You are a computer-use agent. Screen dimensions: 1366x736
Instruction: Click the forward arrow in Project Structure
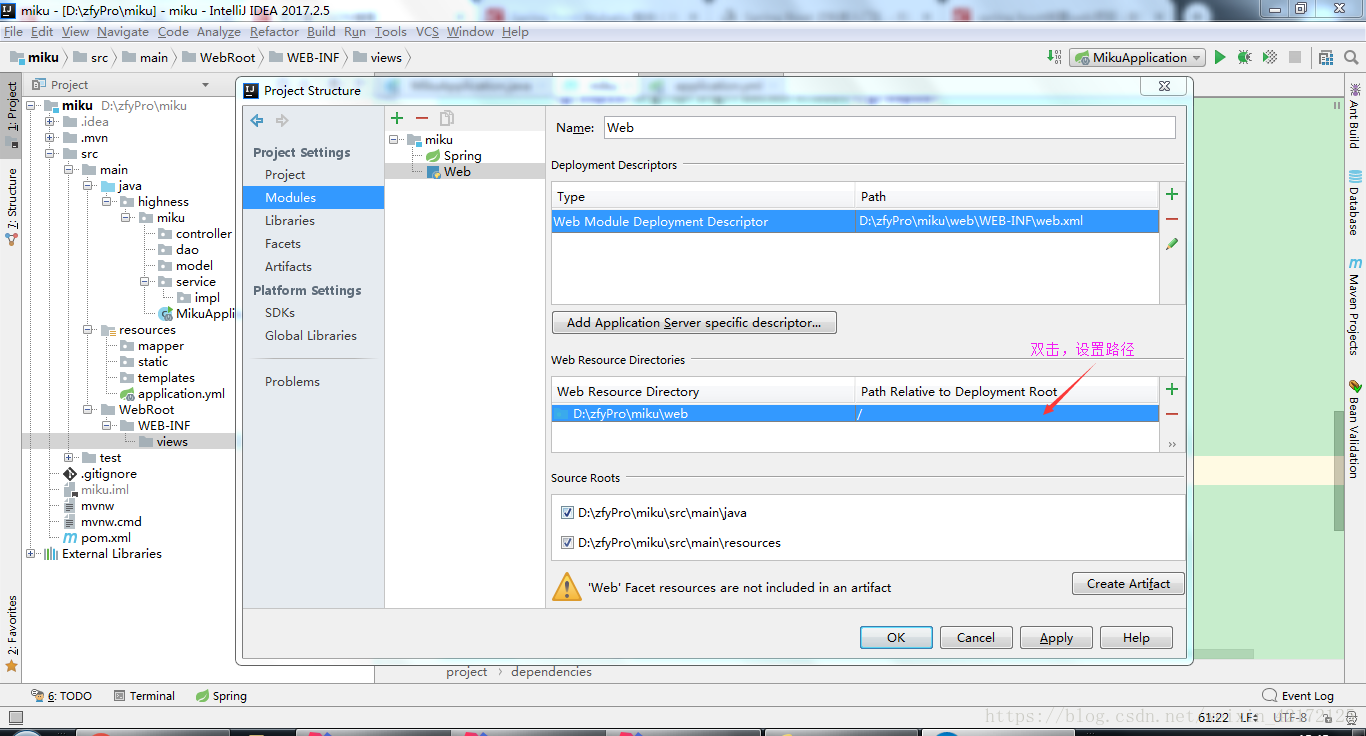(x=282, y=121)
